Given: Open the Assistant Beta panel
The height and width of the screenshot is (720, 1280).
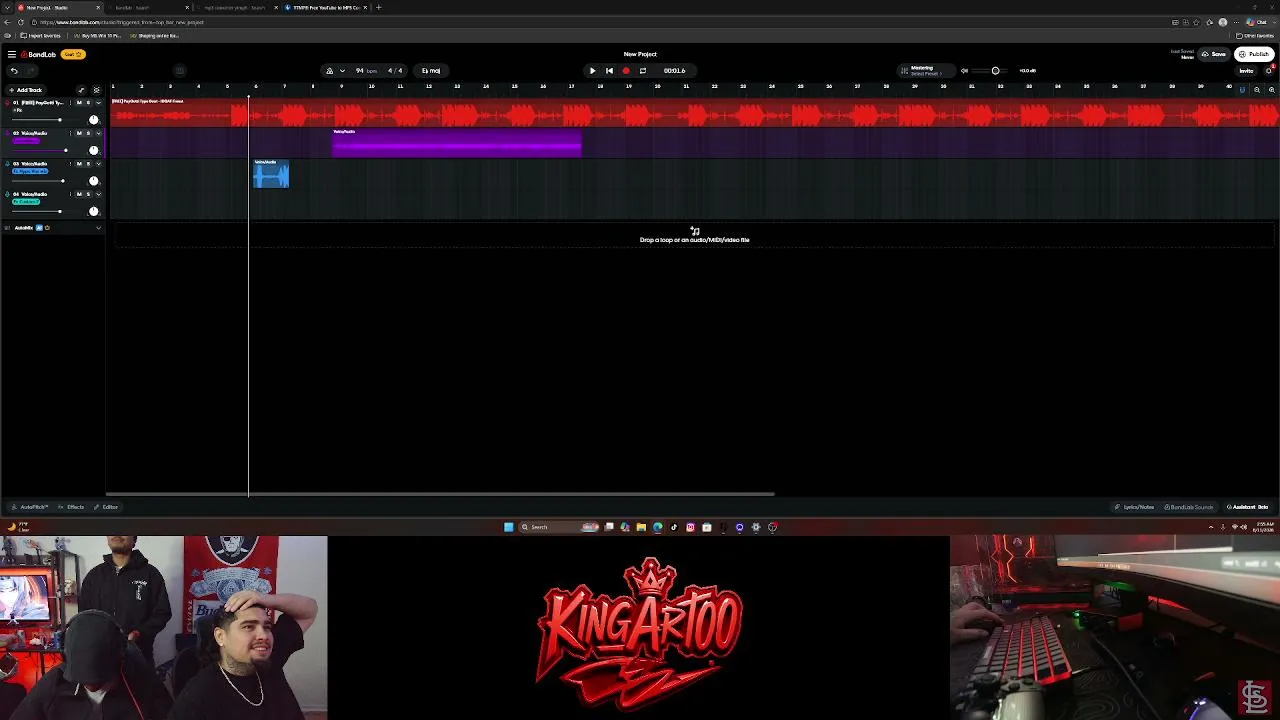Looking at the screenshot, I should (x=1248, y=507).
